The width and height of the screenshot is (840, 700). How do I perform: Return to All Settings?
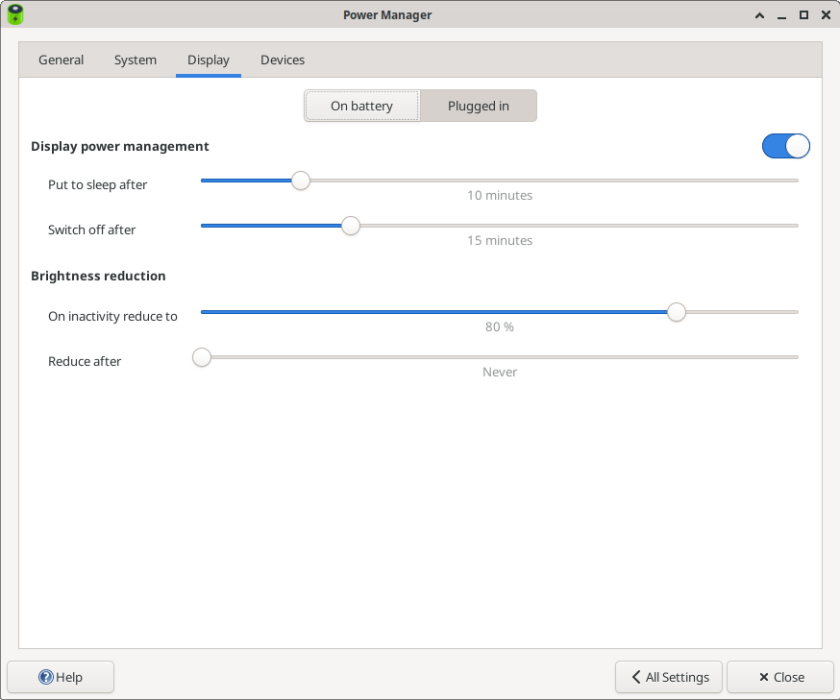(x=668, y=677)
